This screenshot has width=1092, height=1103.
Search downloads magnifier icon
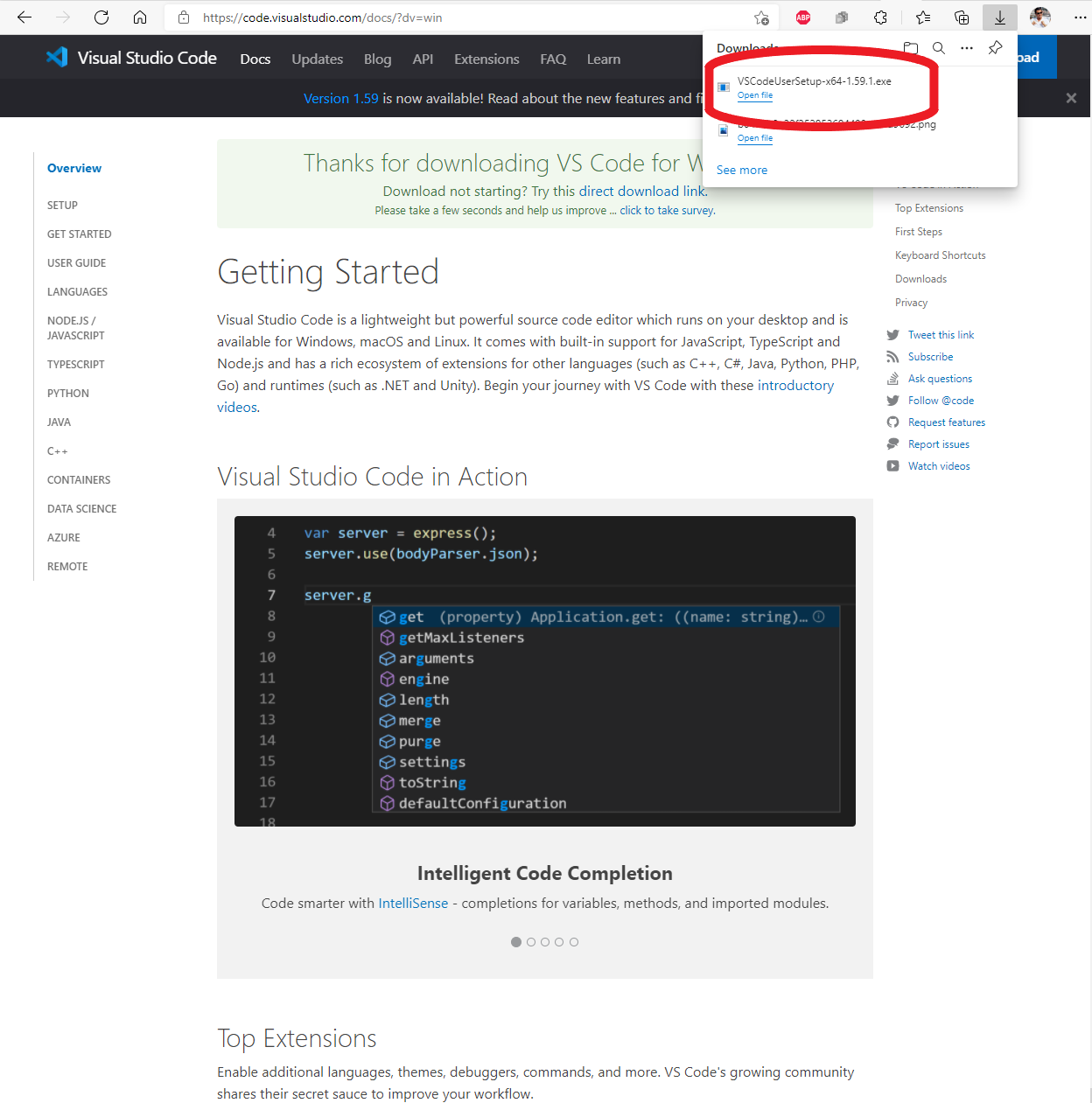[x=939, y=48]
